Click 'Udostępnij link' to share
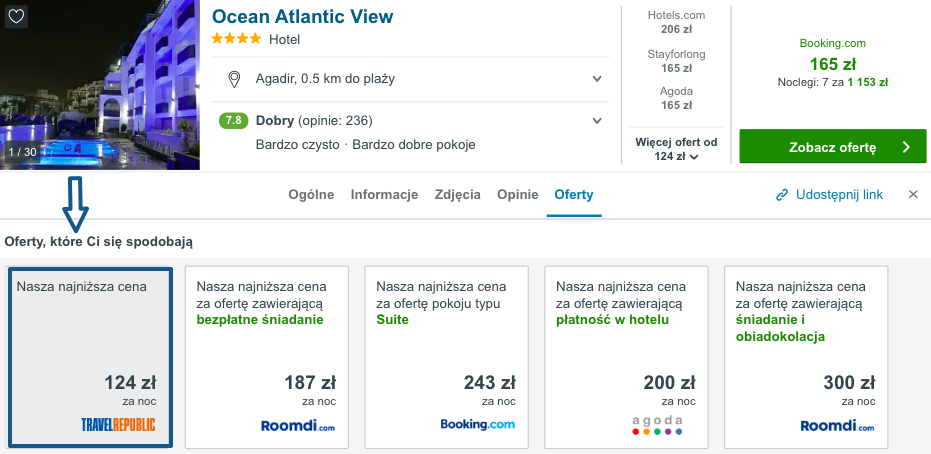931x454 pixels. click(x=838, y=195)
